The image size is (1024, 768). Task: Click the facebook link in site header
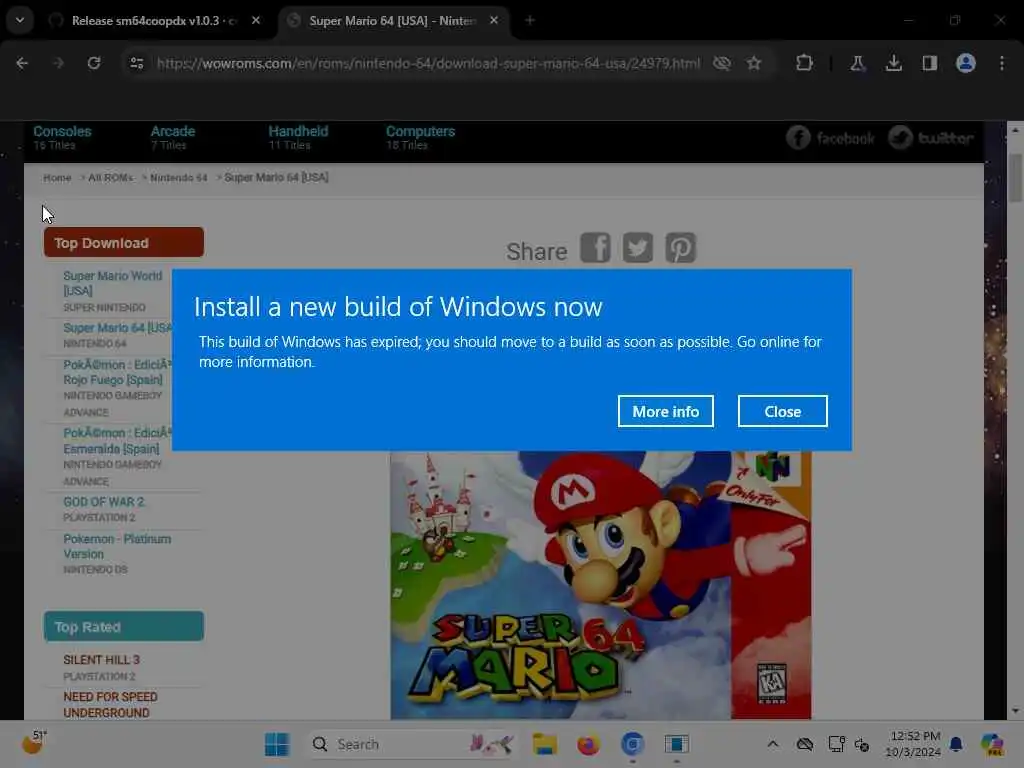click(x=830, y=138)
